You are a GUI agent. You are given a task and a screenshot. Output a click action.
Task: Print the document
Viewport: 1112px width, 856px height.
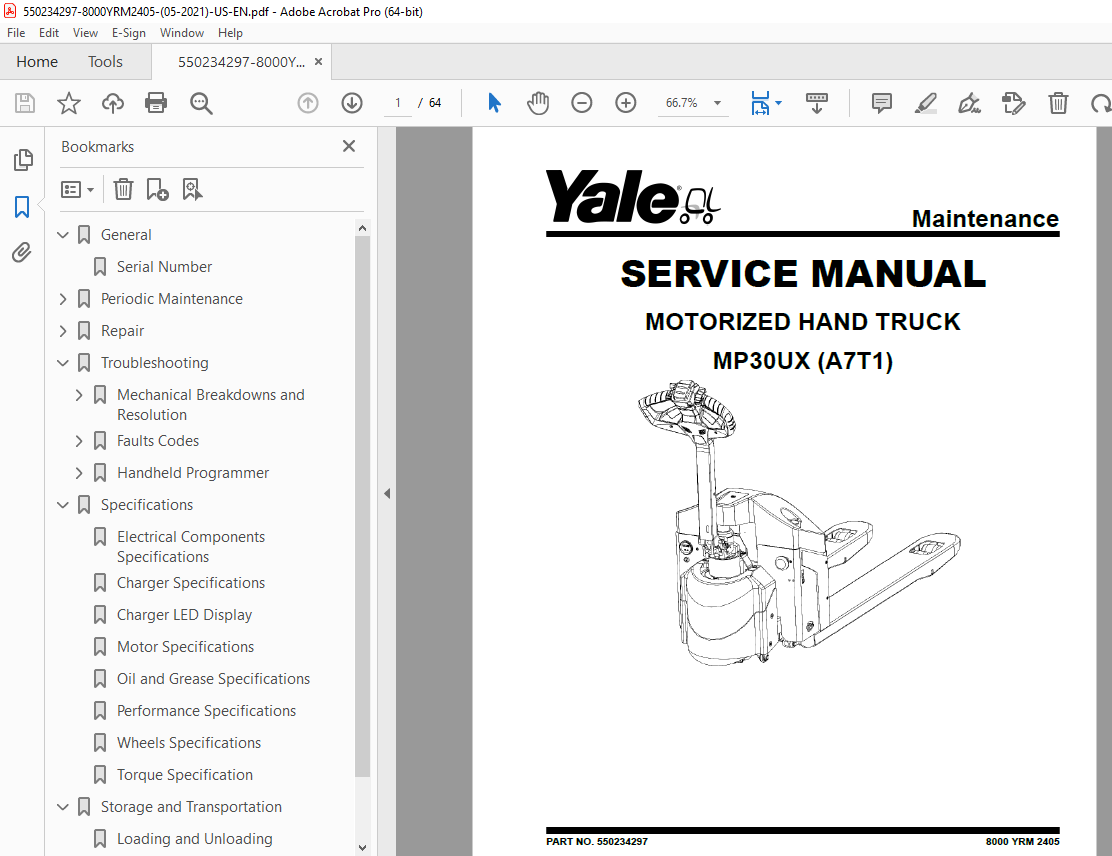pos(156,104)
